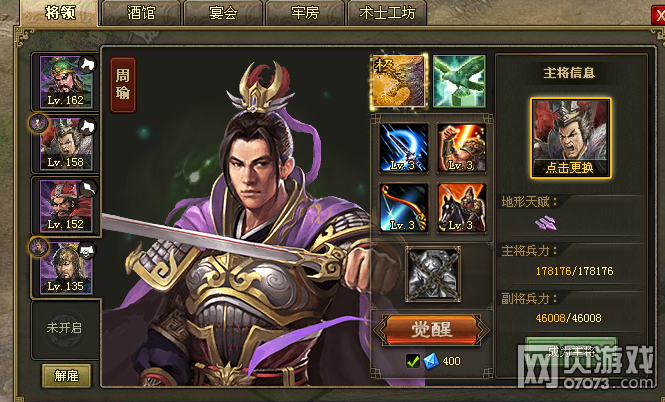Select the Lv.135 general portrait
The height and width of the screenshot is (402, 665).
[66, 268]
